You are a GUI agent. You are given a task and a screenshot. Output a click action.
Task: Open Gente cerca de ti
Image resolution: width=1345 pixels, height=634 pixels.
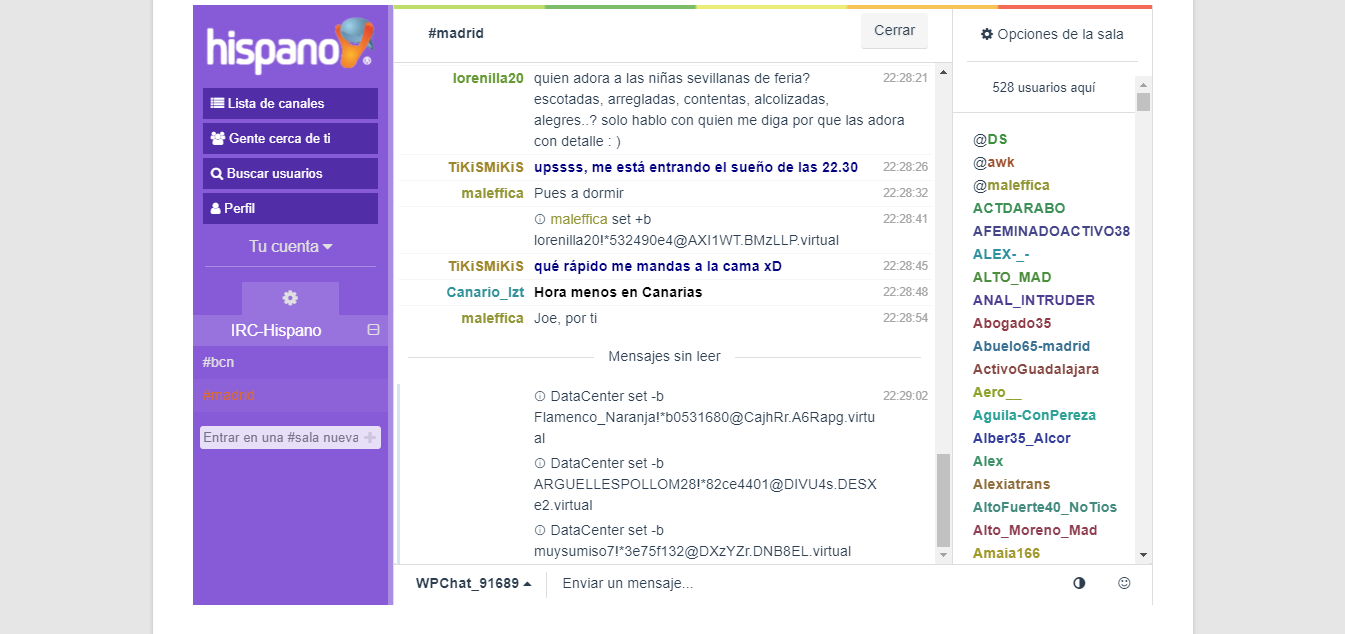tap(290, 138)
